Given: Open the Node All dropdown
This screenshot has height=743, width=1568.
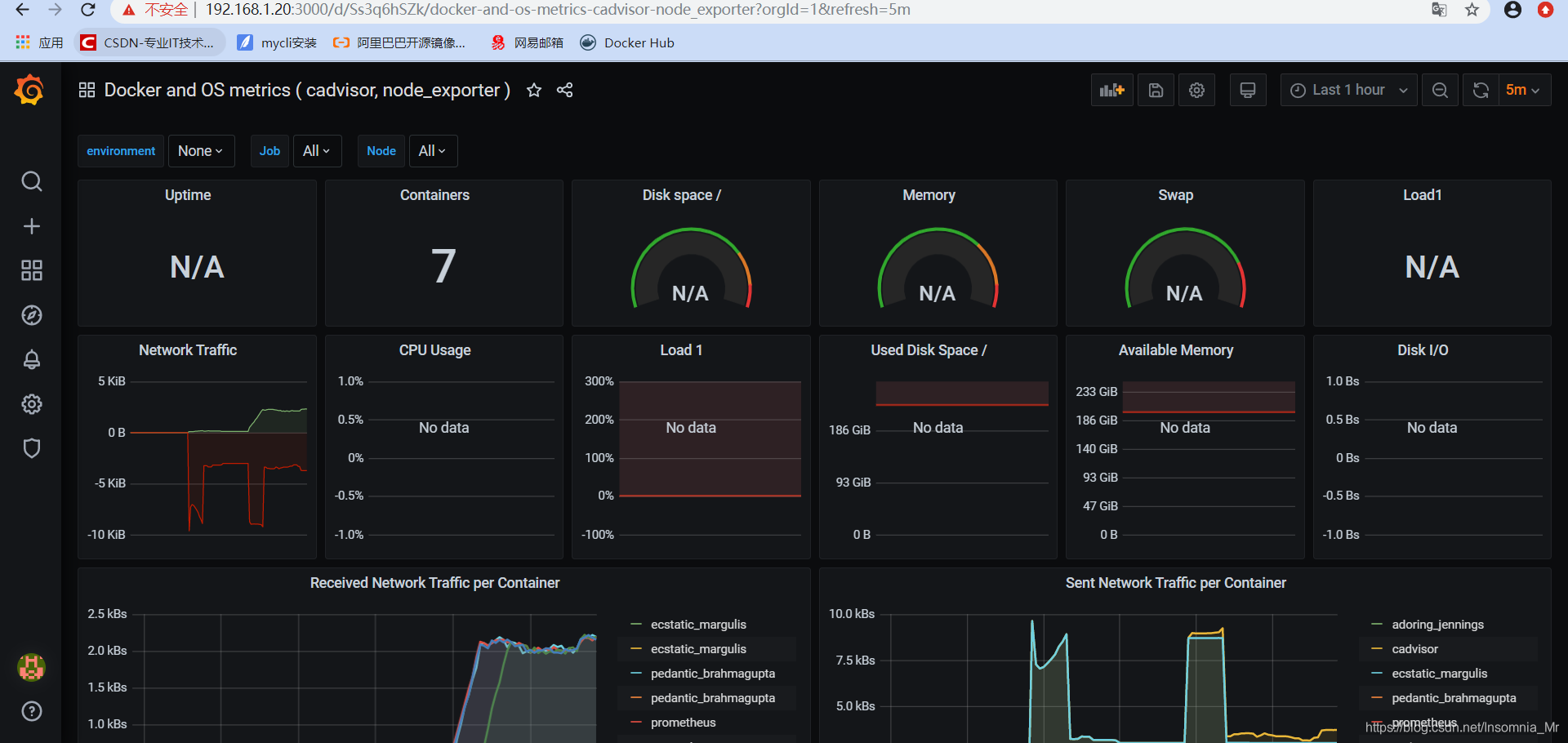Looking at the screenshot, I should pos(433,151).
